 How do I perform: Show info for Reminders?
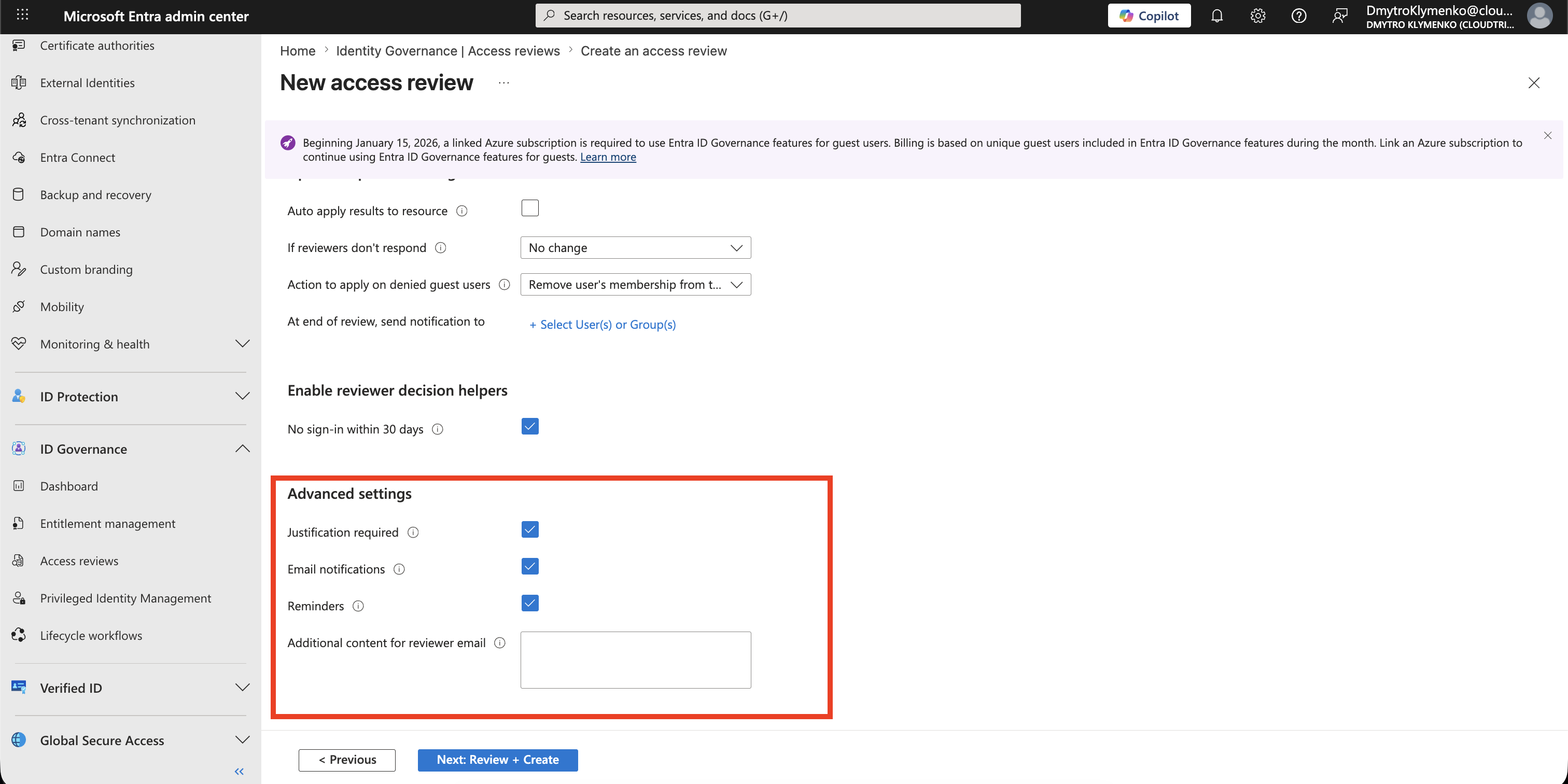coord(358,606)
